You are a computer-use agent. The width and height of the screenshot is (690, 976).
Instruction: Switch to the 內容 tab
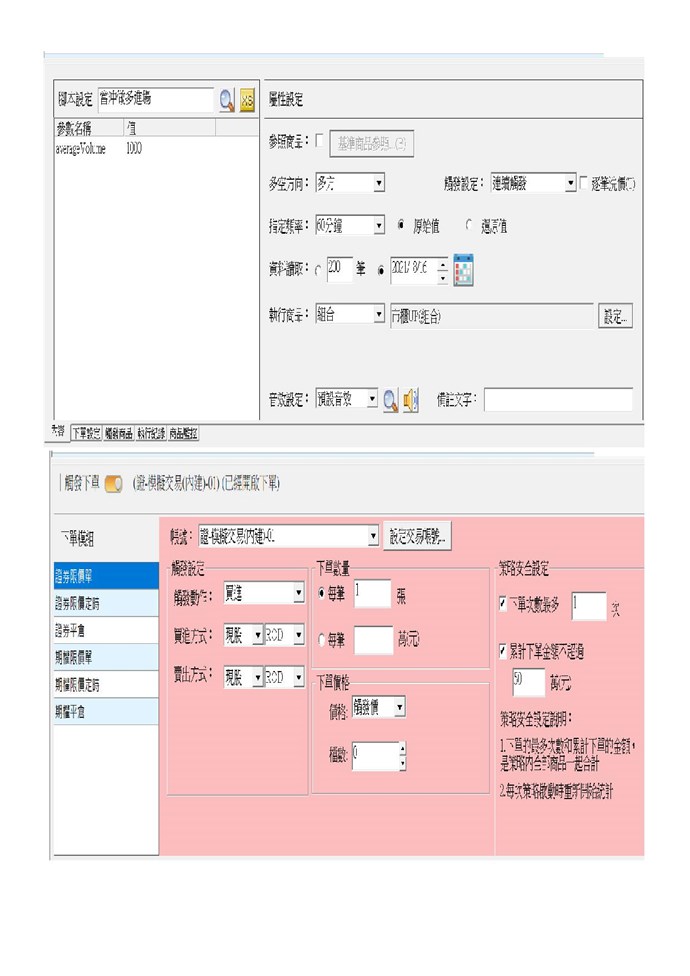coord(58,431)
